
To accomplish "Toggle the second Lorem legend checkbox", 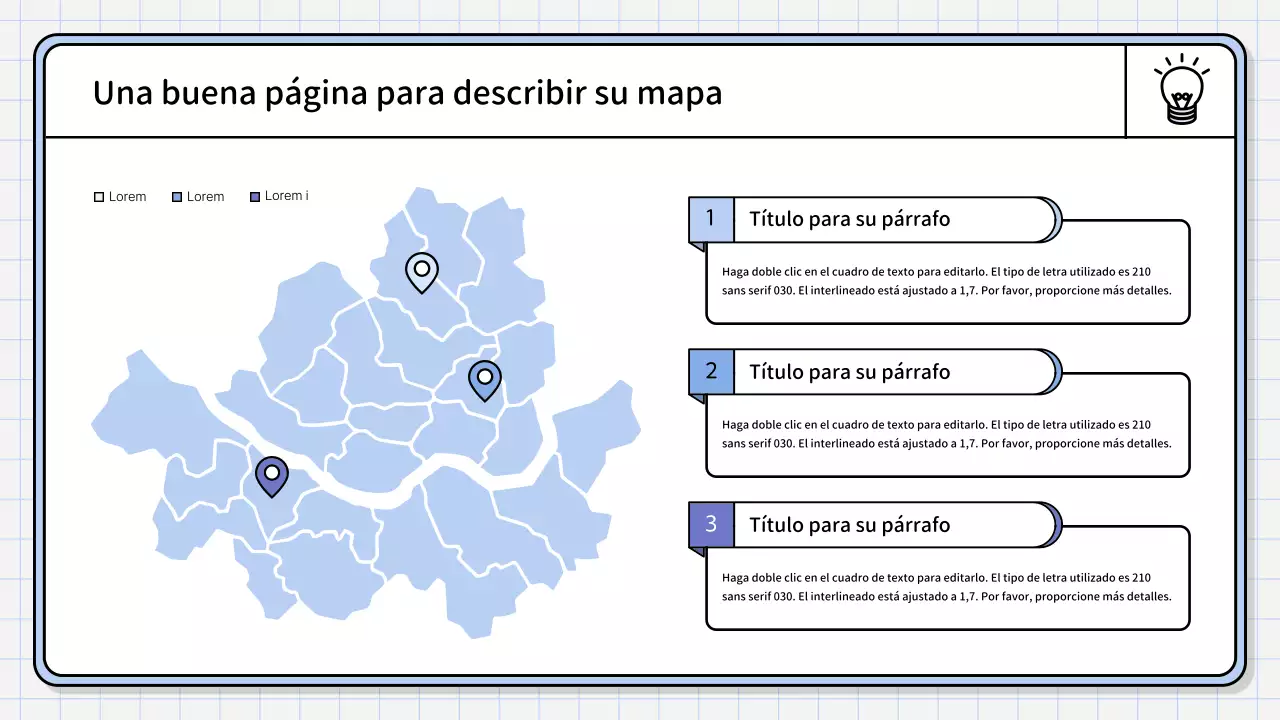I will [177, 196].
